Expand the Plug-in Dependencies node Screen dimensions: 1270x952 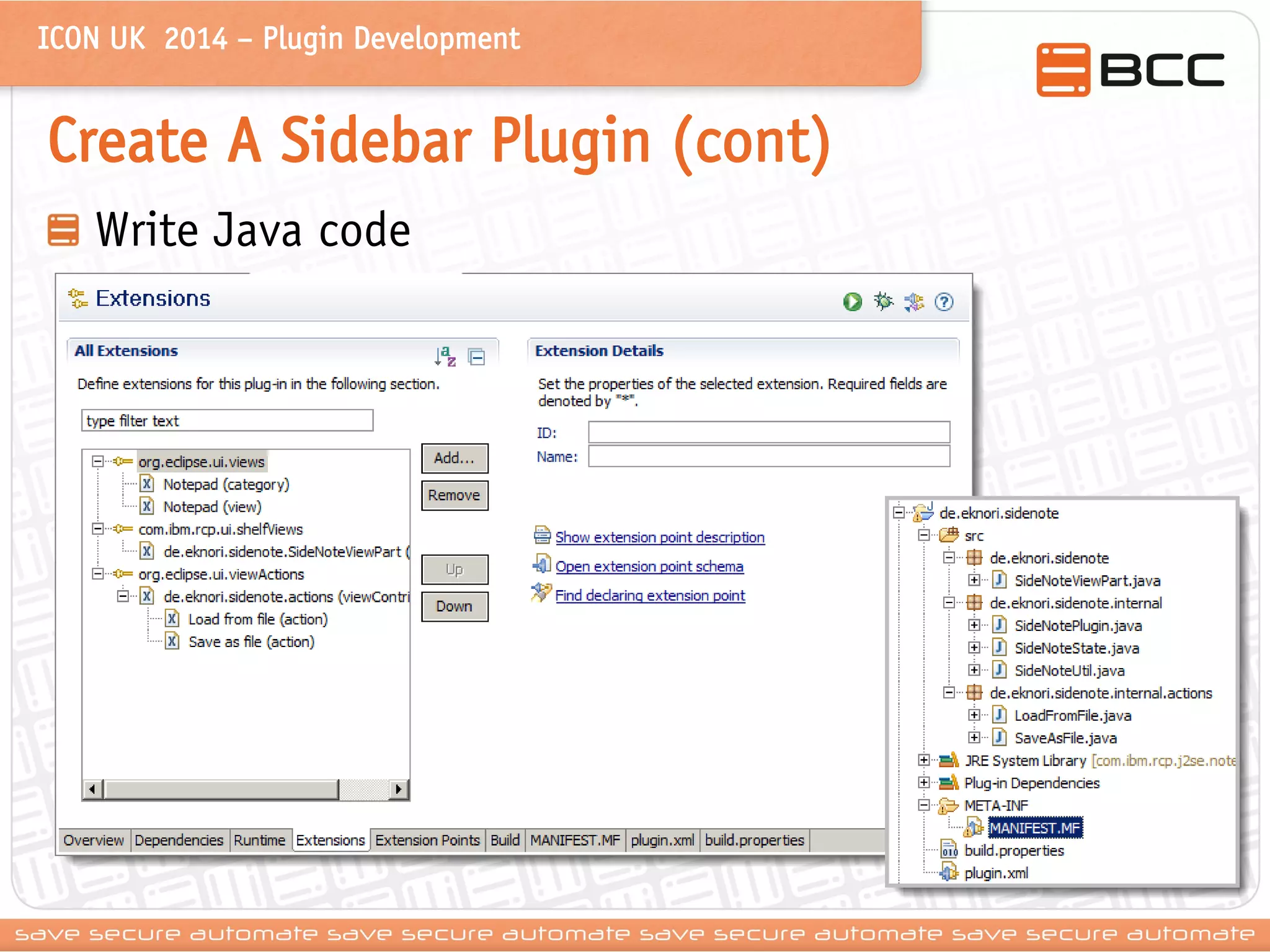coord(924,782)
